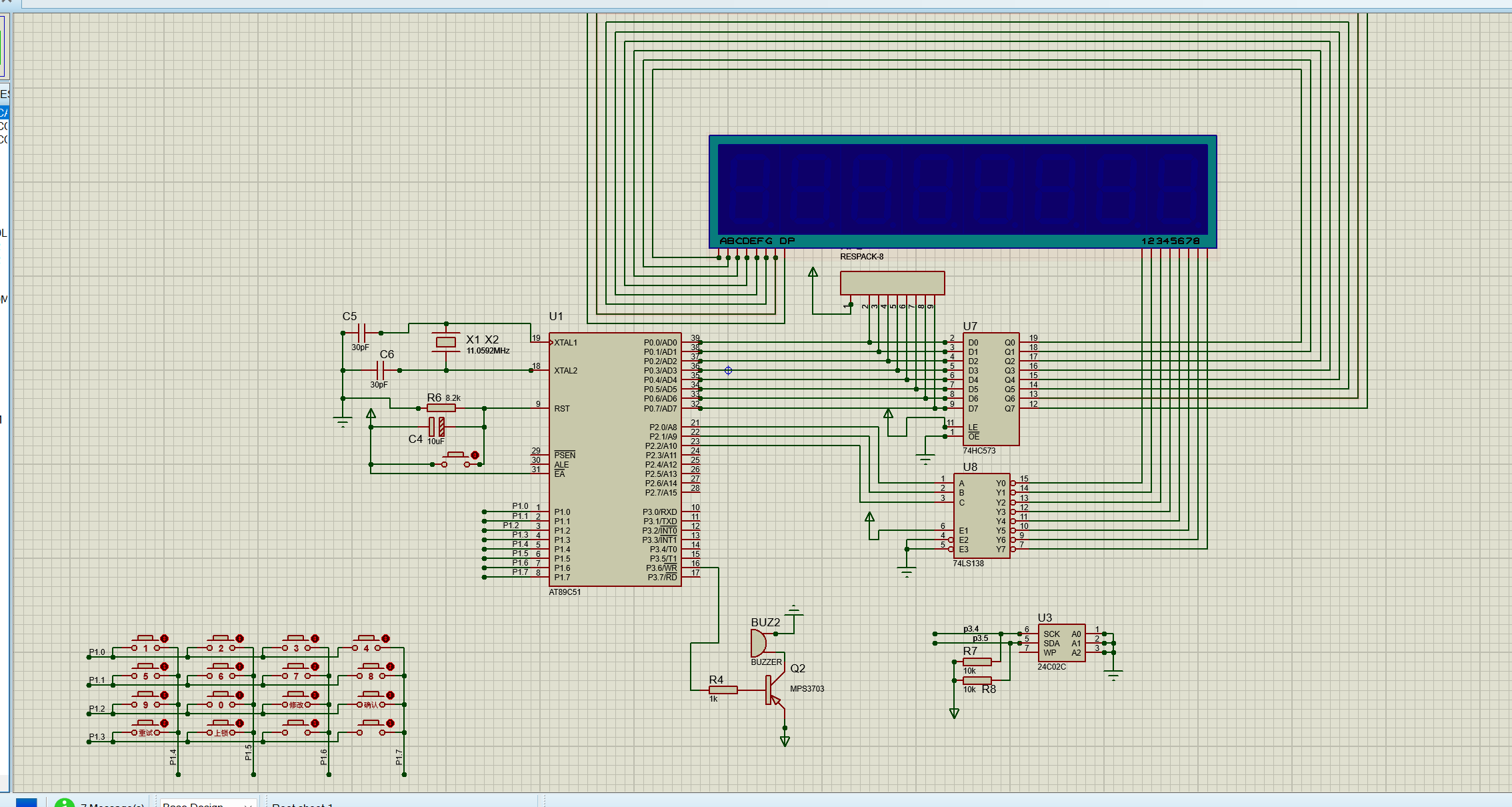The width and height of the screenshot is (1512, 807).
Task: Toggle the red latch of the reset button
Action: 475,455
